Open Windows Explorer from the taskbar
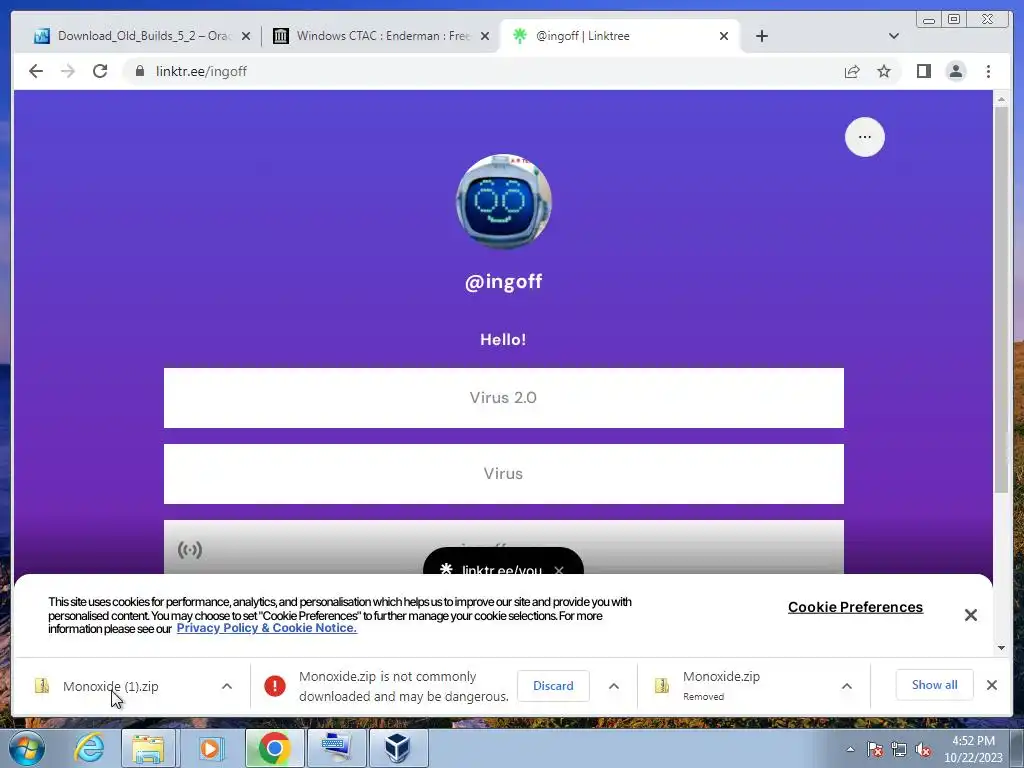1024x768 pixels. [x=148, y=748]
